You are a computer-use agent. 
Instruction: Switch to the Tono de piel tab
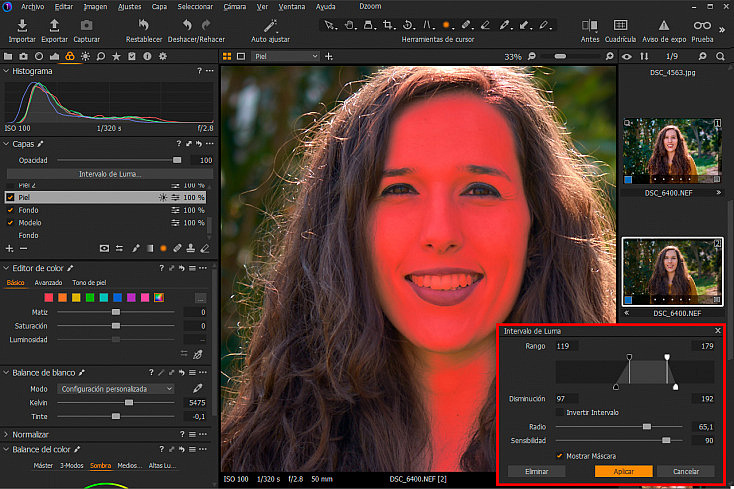pyautogui.click(x=89, y=283)
